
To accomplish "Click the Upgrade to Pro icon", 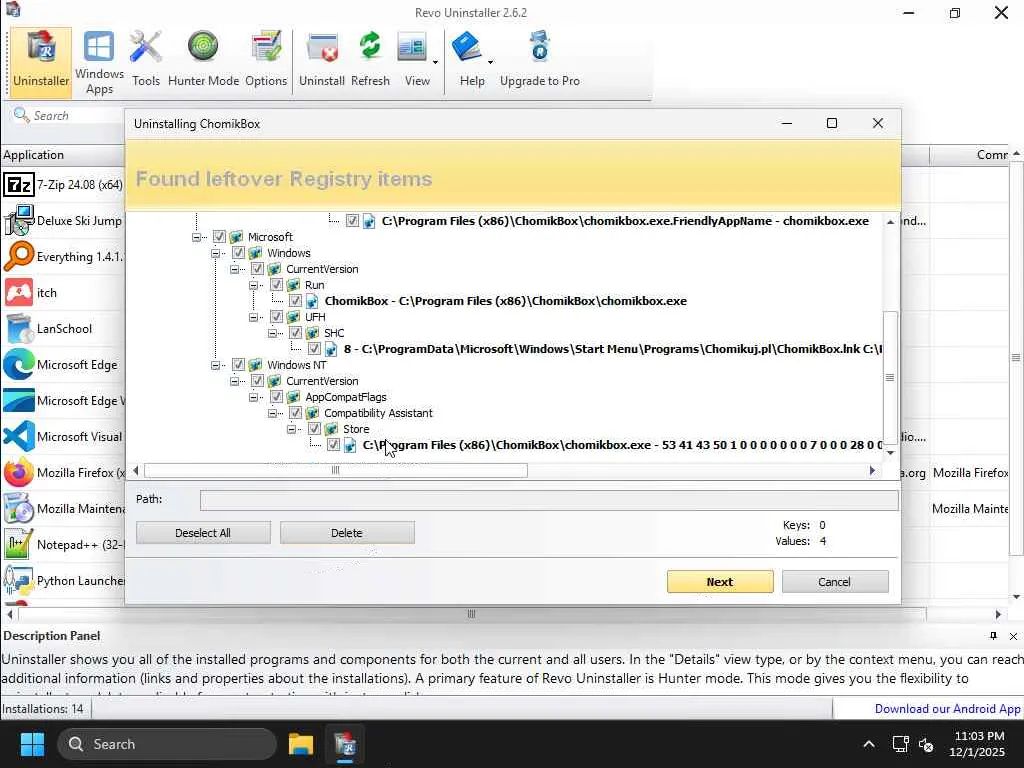I will tap(539, 61).
